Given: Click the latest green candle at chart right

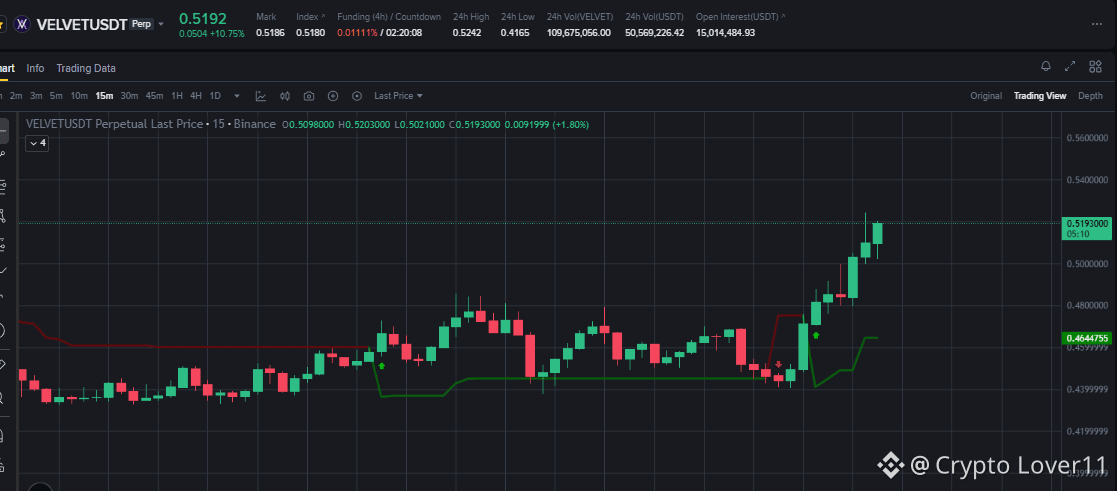Looking at the screenshot, I should (x=877, y=233).
